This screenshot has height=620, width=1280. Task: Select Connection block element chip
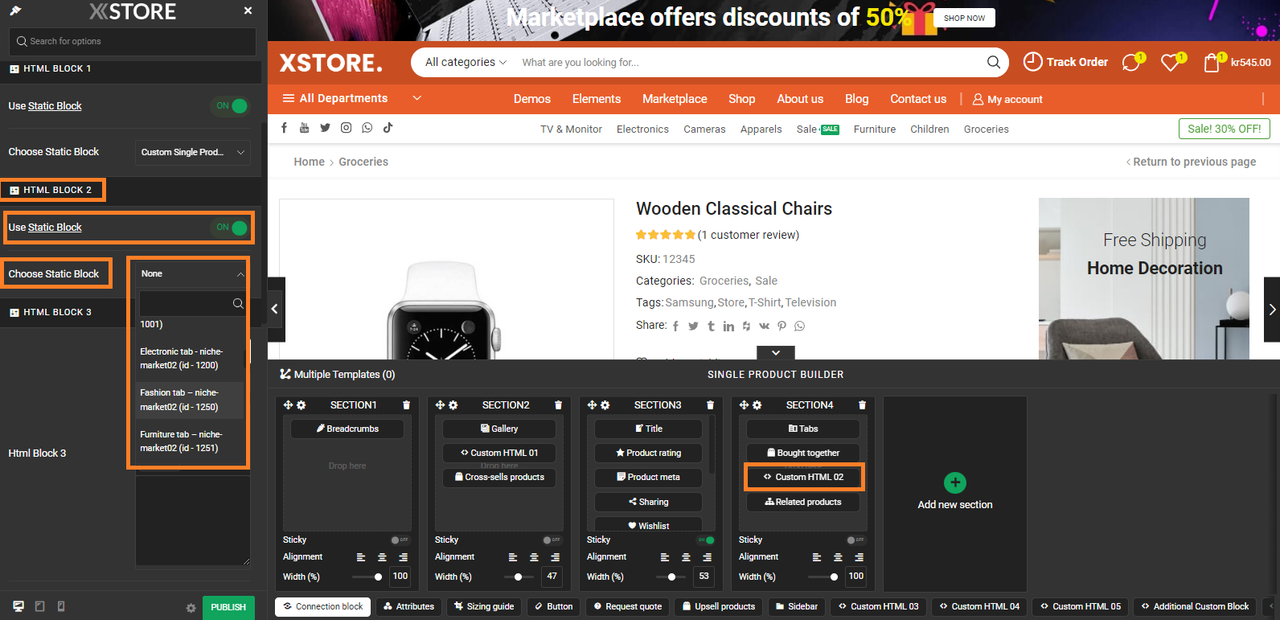pos(322,606)
